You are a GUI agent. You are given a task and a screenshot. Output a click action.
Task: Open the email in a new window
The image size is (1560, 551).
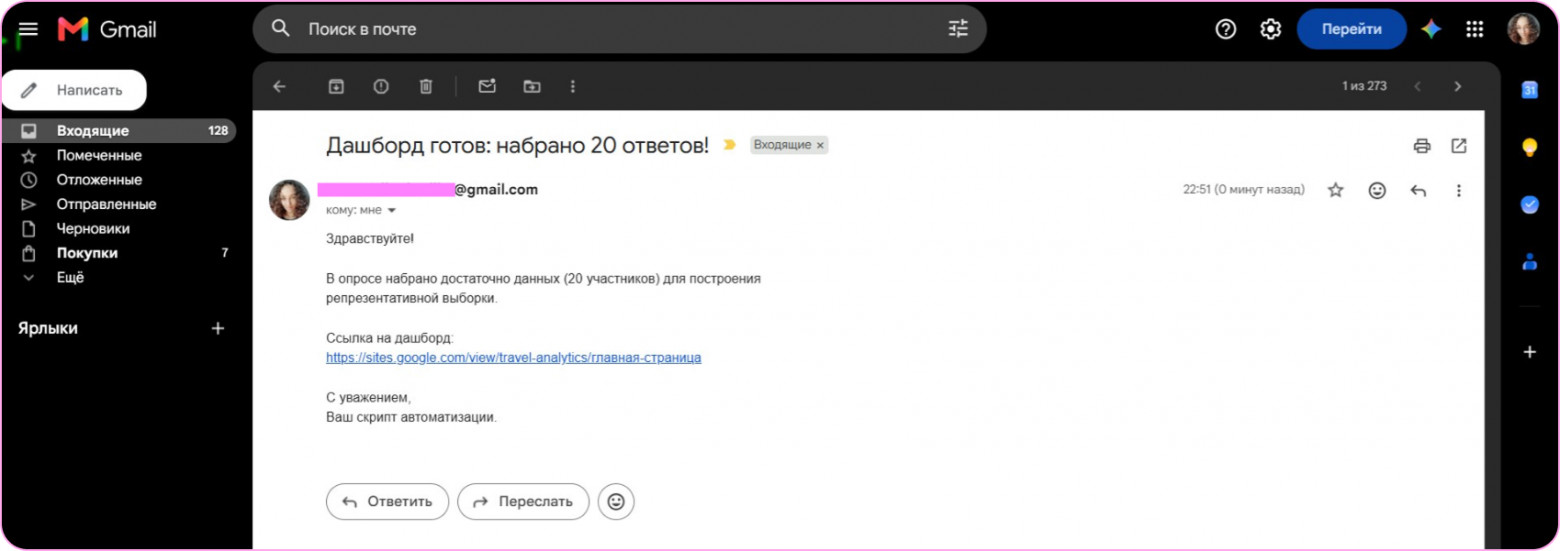click(x=1459, y=146)
